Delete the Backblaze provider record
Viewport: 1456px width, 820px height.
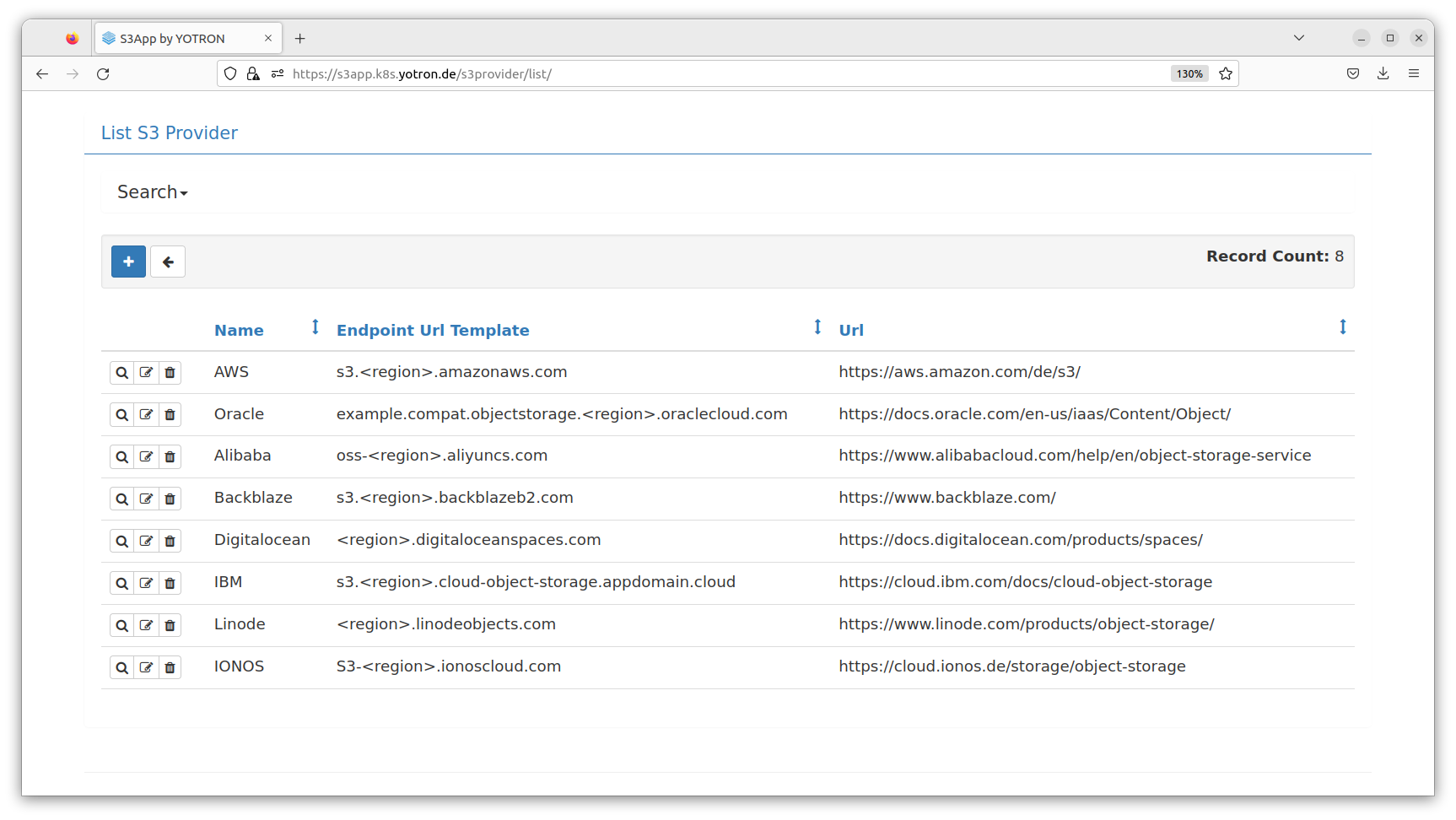(x=170, y=499)
